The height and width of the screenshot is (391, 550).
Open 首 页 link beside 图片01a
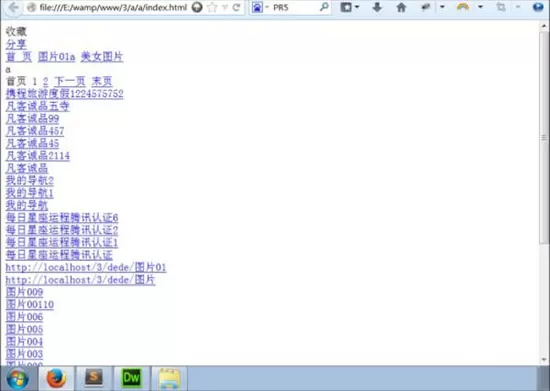(x=19, y=56)
